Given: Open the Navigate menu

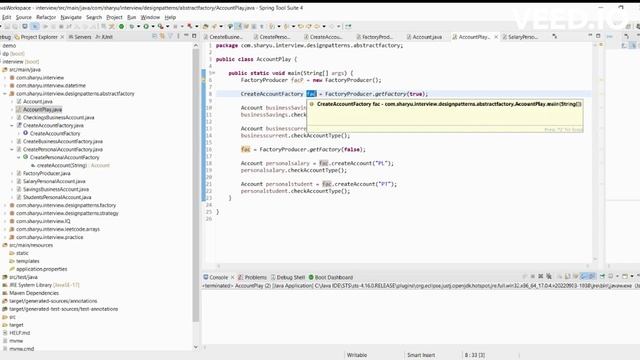Looking at the screenshot, I should 71,17.
